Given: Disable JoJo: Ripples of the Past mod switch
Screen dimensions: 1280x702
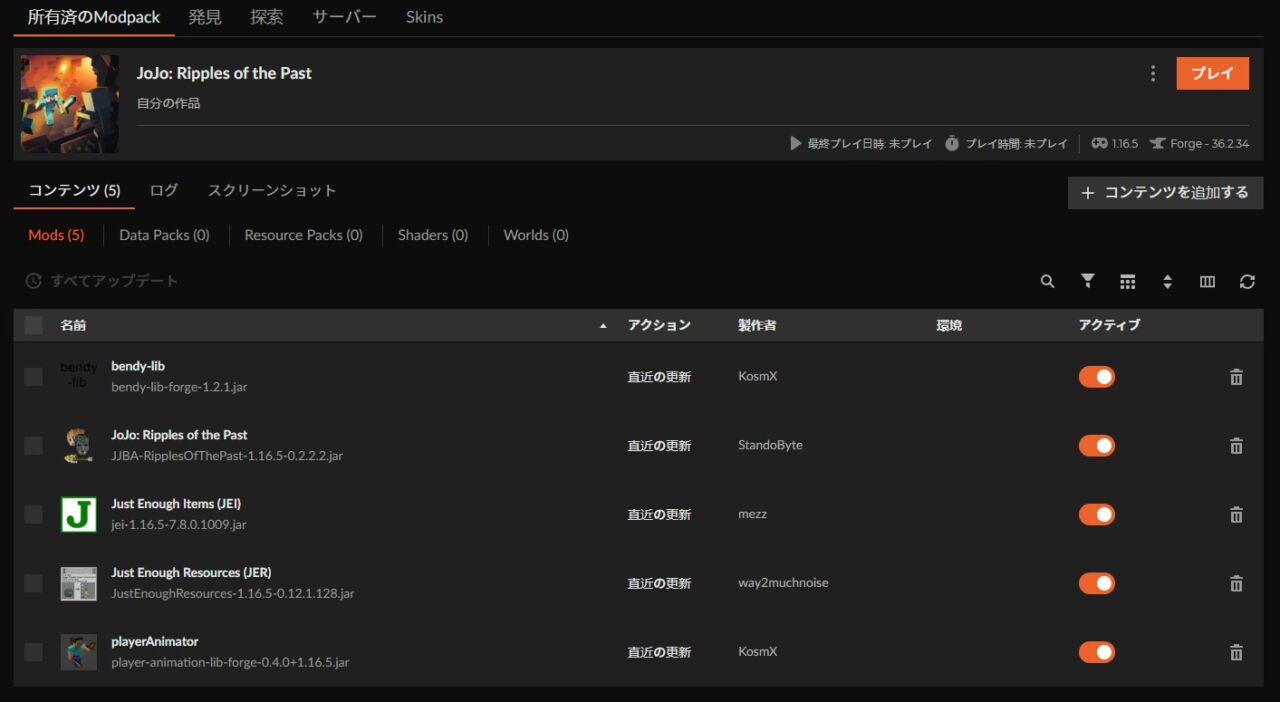Looking at the screenshot, I should [x=1097, y=446].
